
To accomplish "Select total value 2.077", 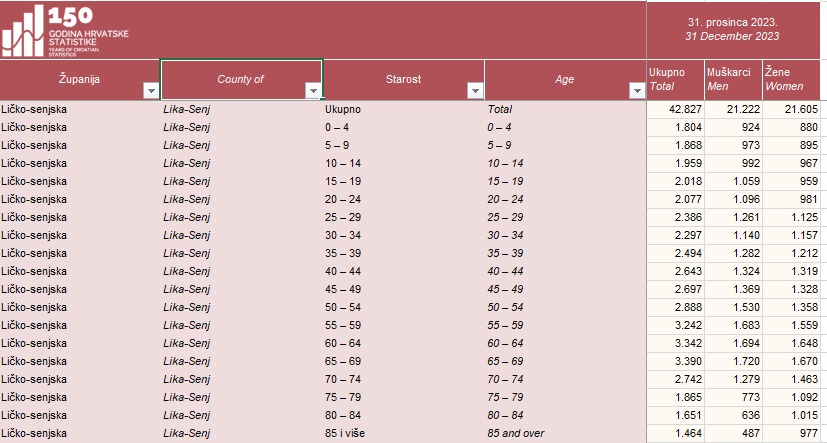I will (676, 199).
